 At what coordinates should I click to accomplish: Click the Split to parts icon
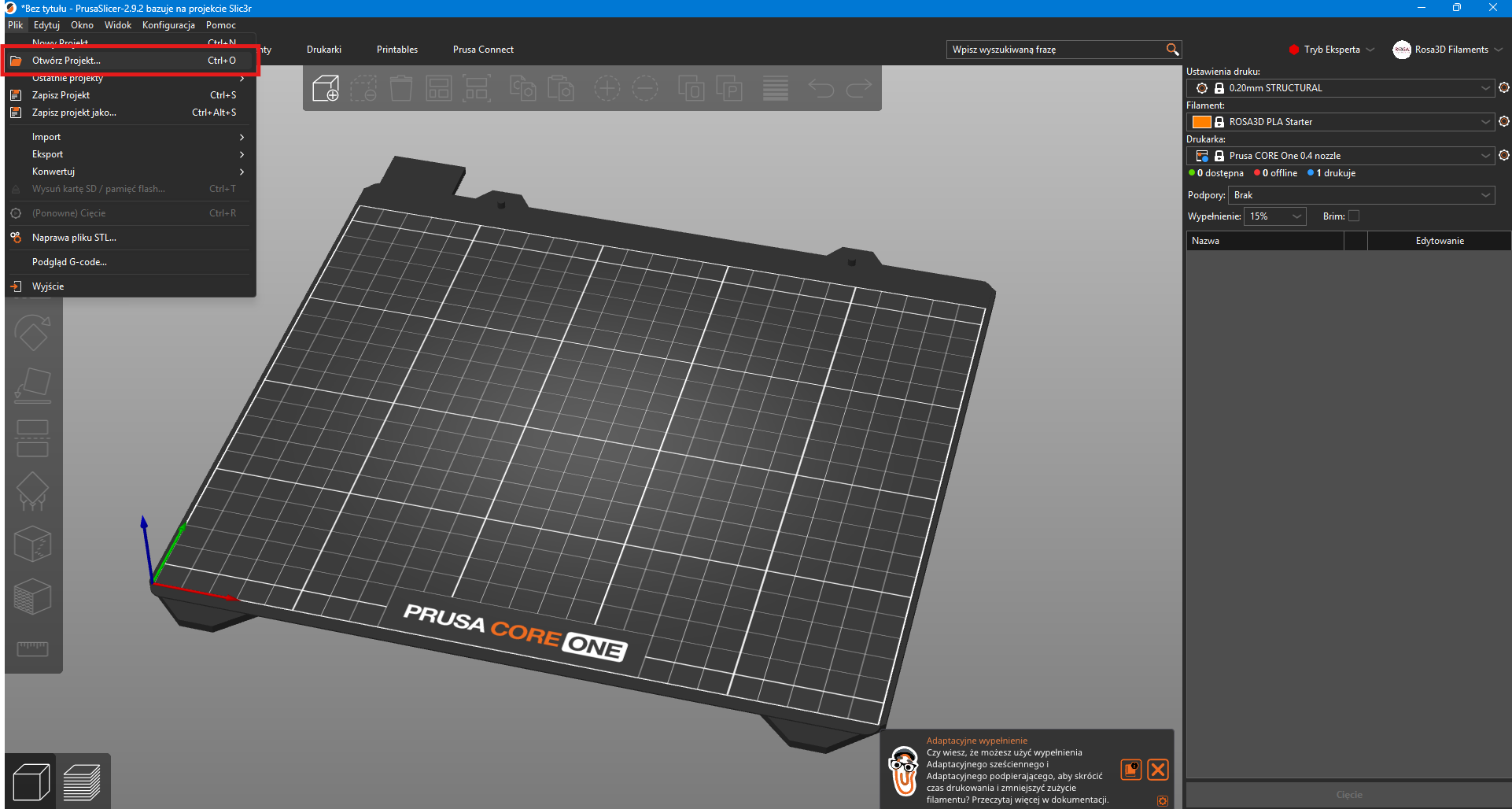tap(729, 88)
